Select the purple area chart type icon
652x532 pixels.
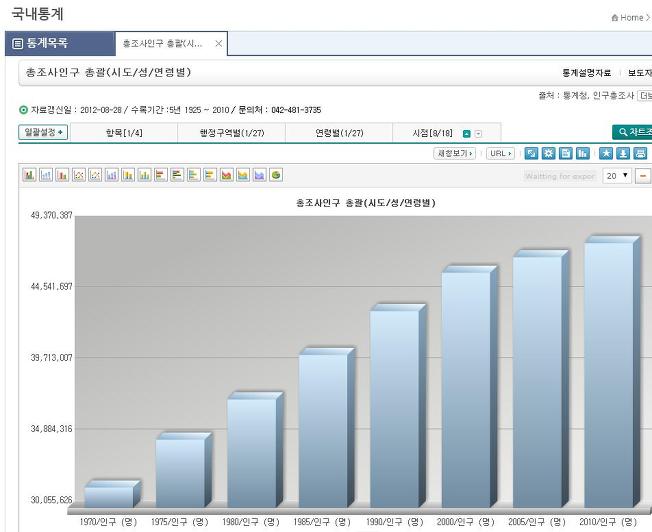[x=259, y=175]
